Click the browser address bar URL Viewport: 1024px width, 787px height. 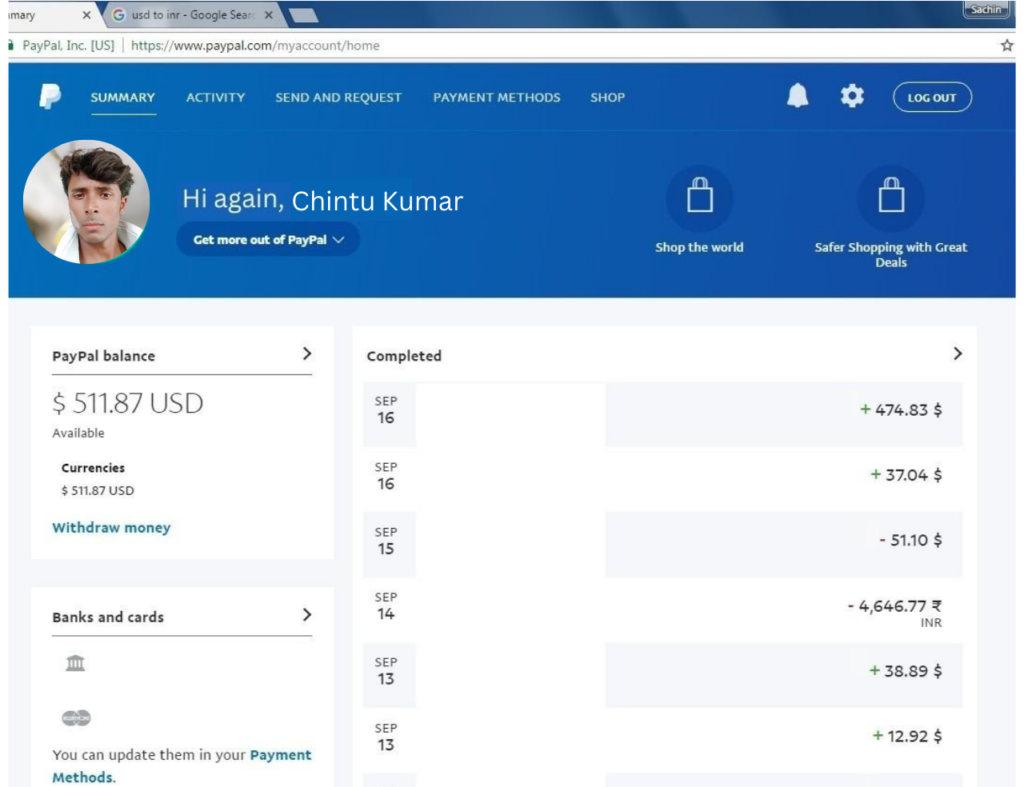pos(255,45)
